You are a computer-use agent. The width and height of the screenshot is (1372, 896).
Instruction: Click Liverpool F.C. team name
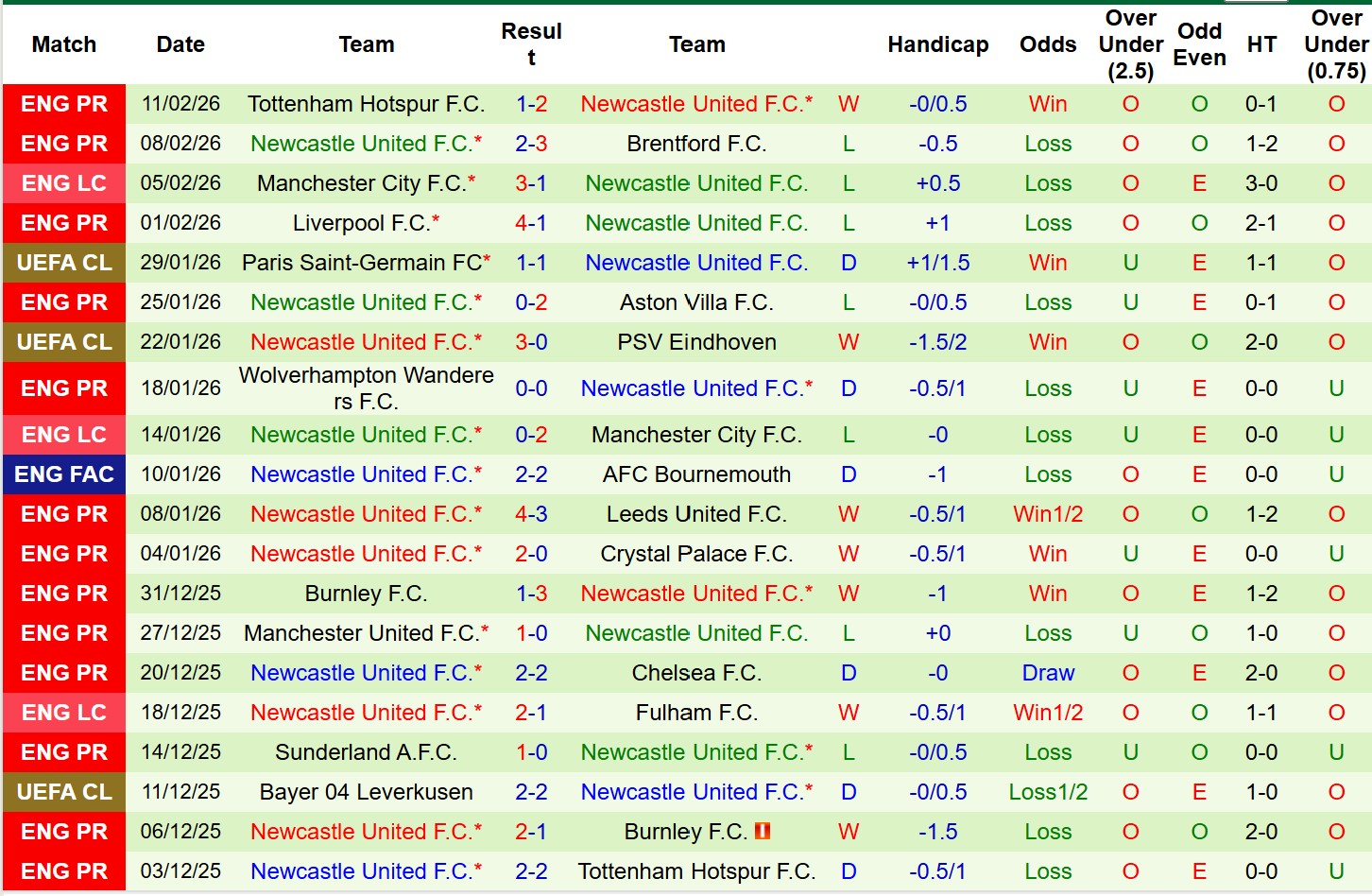tap(360, 223)
